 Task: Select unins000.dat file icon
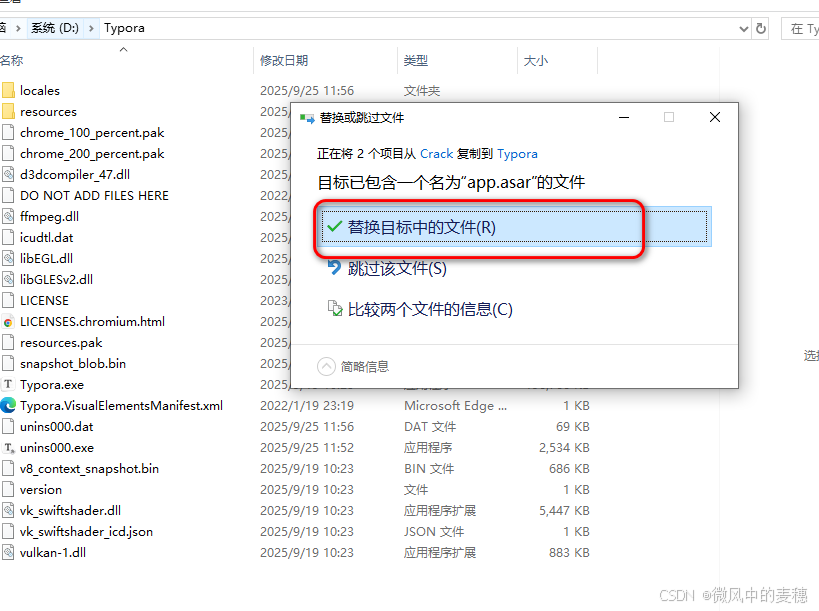pyautogui.click(x=8, y=426)
